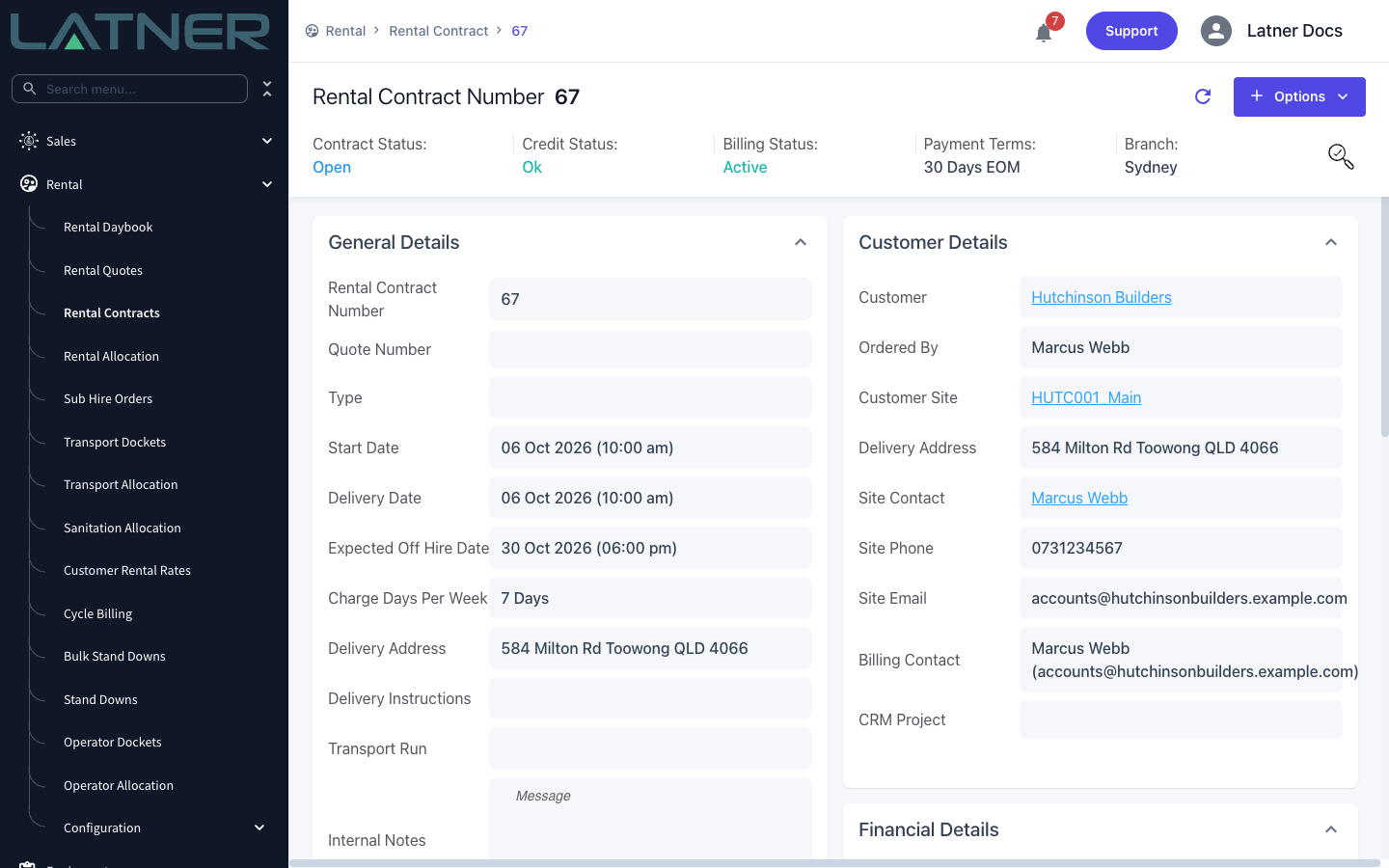Open the user profile avatar icon

(1216, 31)
